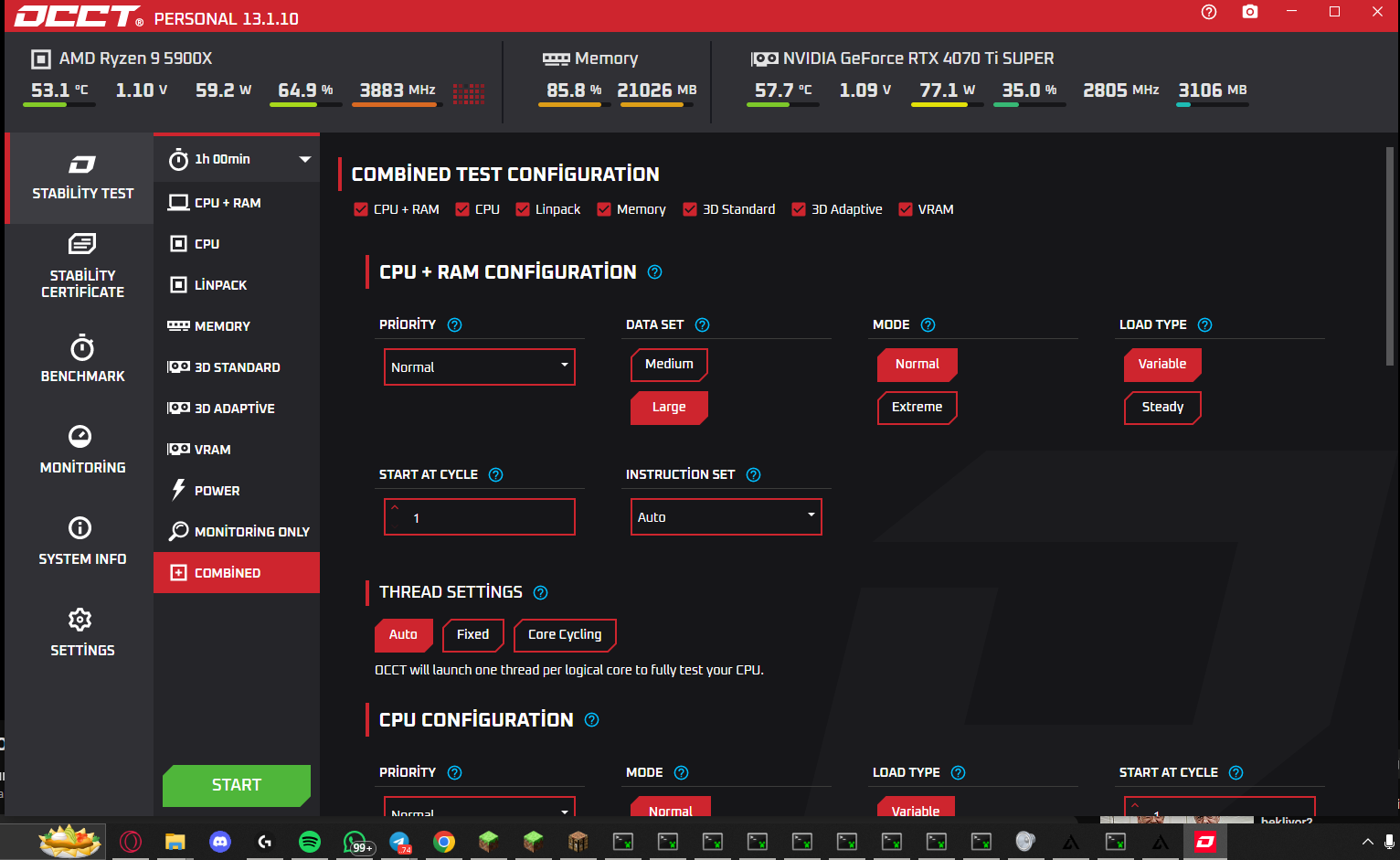This screenshot has height=860, width=1400.
Task: Open the Instruction Set Auto dropdown
Action: point(727,516)
